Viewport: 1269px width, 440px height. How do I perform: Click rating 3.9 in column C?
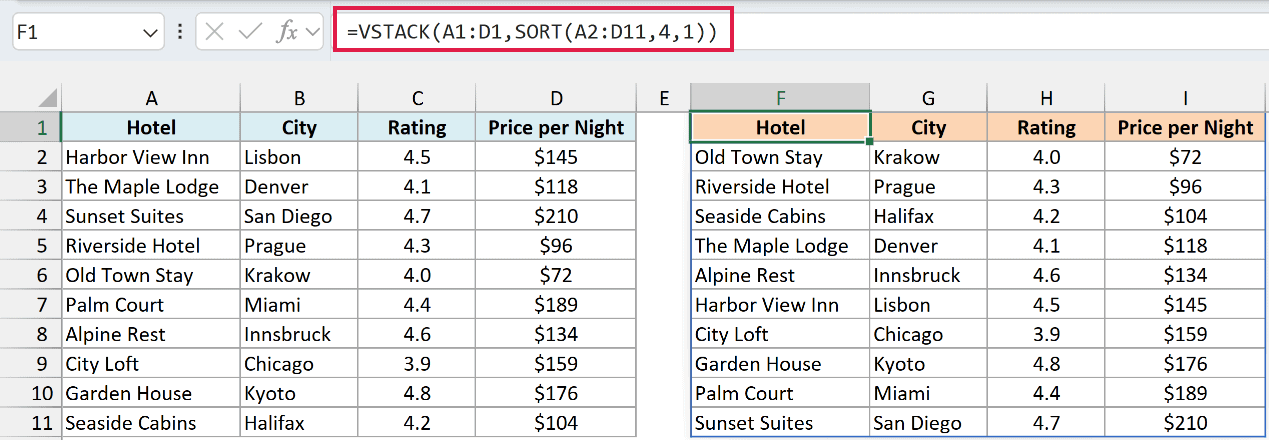[417, 364]
